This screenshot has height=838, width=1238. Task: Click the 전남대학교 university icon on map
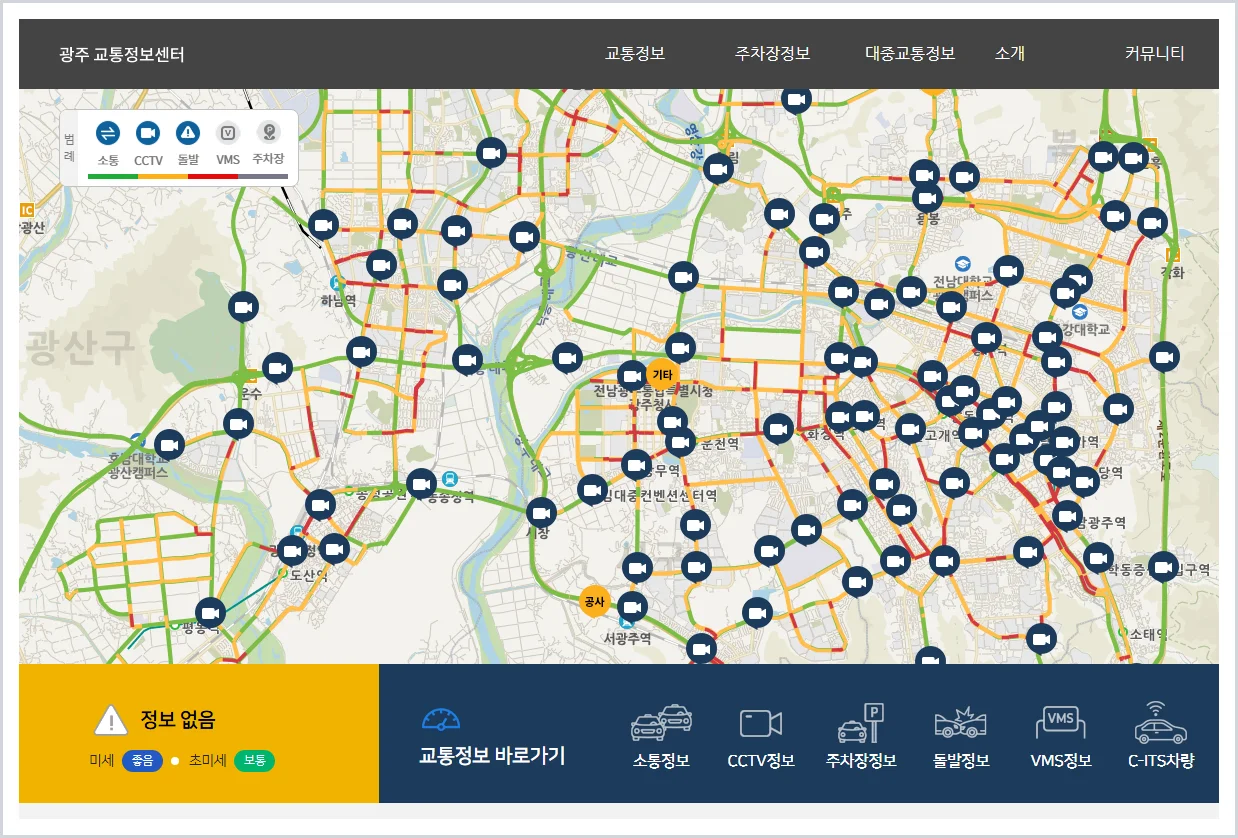click(962, 265)
